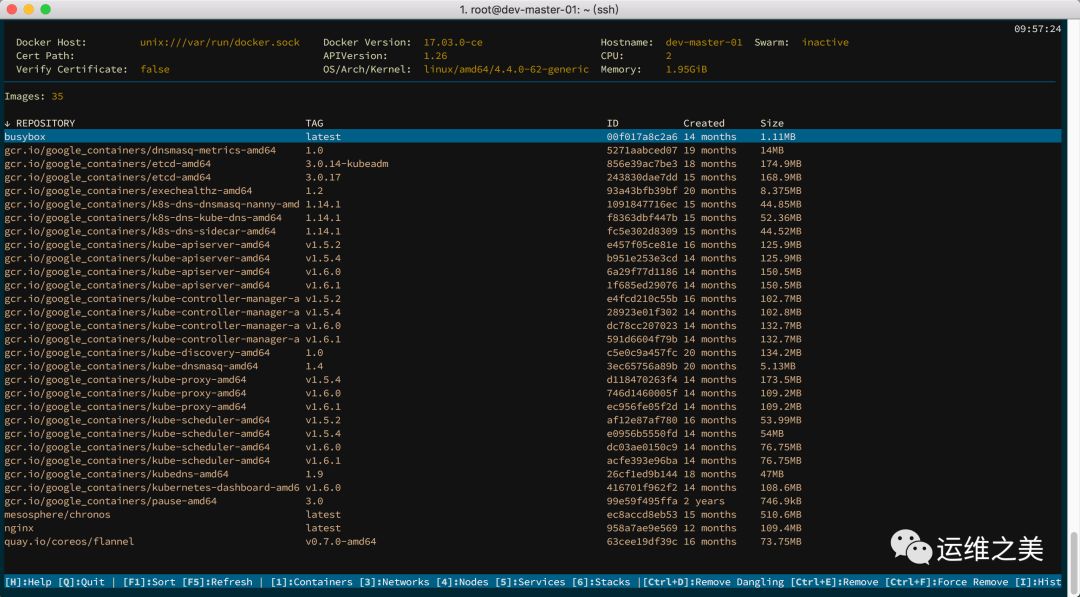
Task: Select the kube-dnsmasq-amd64 image row
Action: [x=532, y=366]
